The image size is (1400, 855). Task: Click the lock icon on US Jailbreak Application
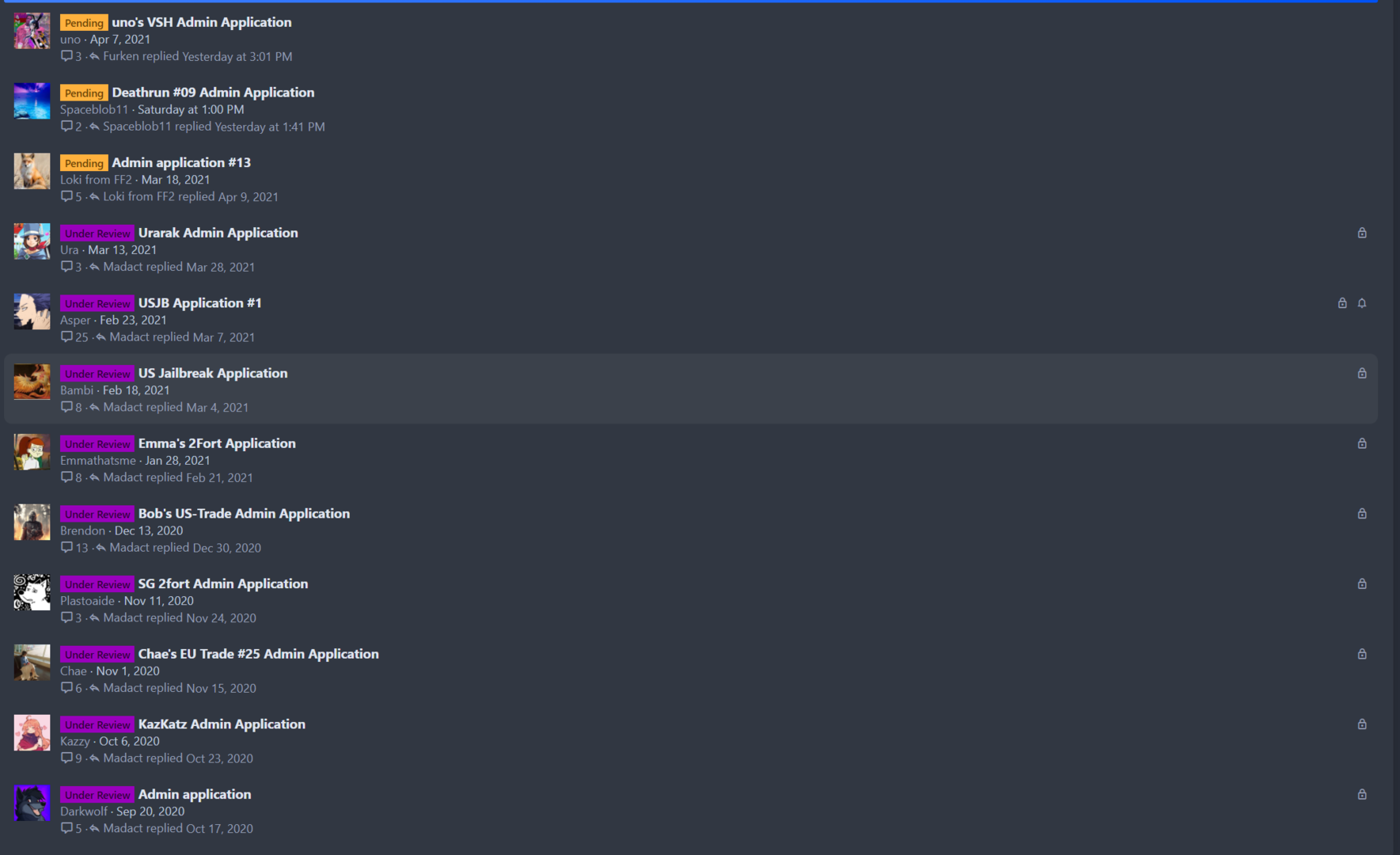coord(1362,374)
